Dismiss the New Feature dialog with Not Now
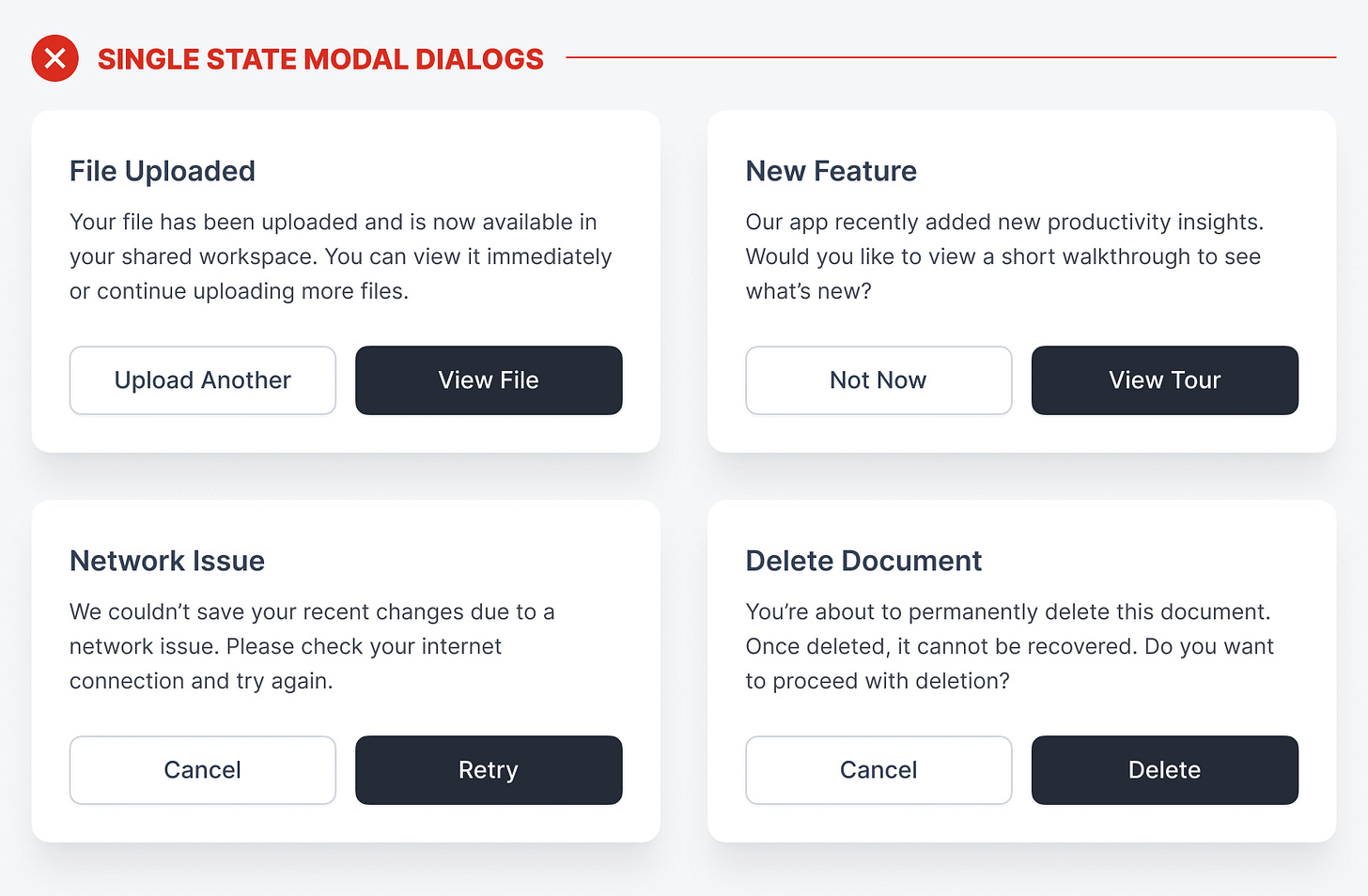The width and height of the screenshot is (1368, 896). [878, 380]
